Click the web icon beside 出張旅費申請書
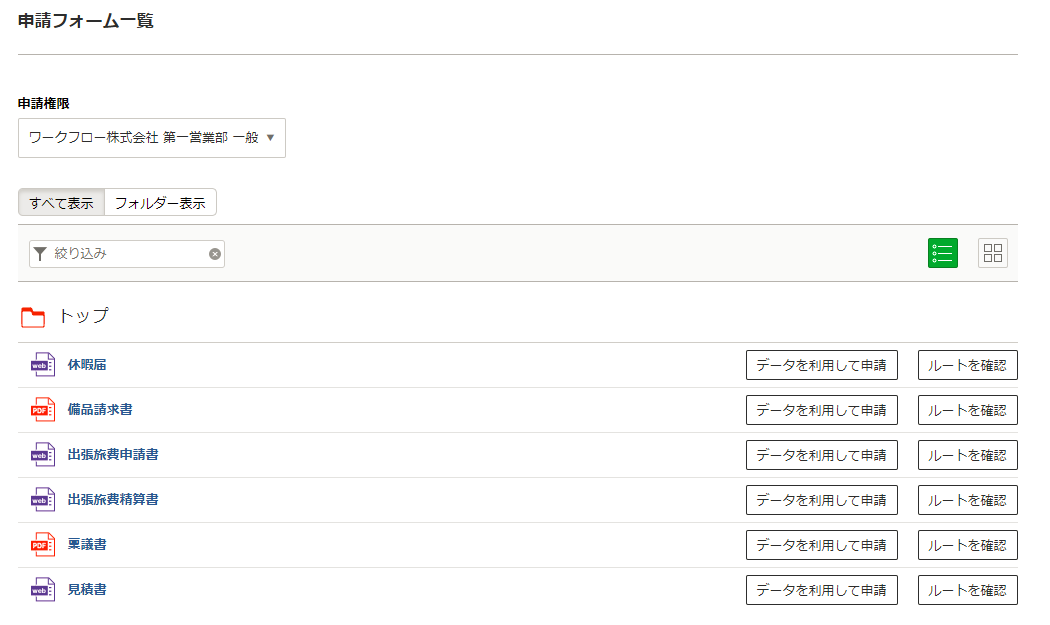Viewport: 1050px width, 625px height. pos(43,455)
